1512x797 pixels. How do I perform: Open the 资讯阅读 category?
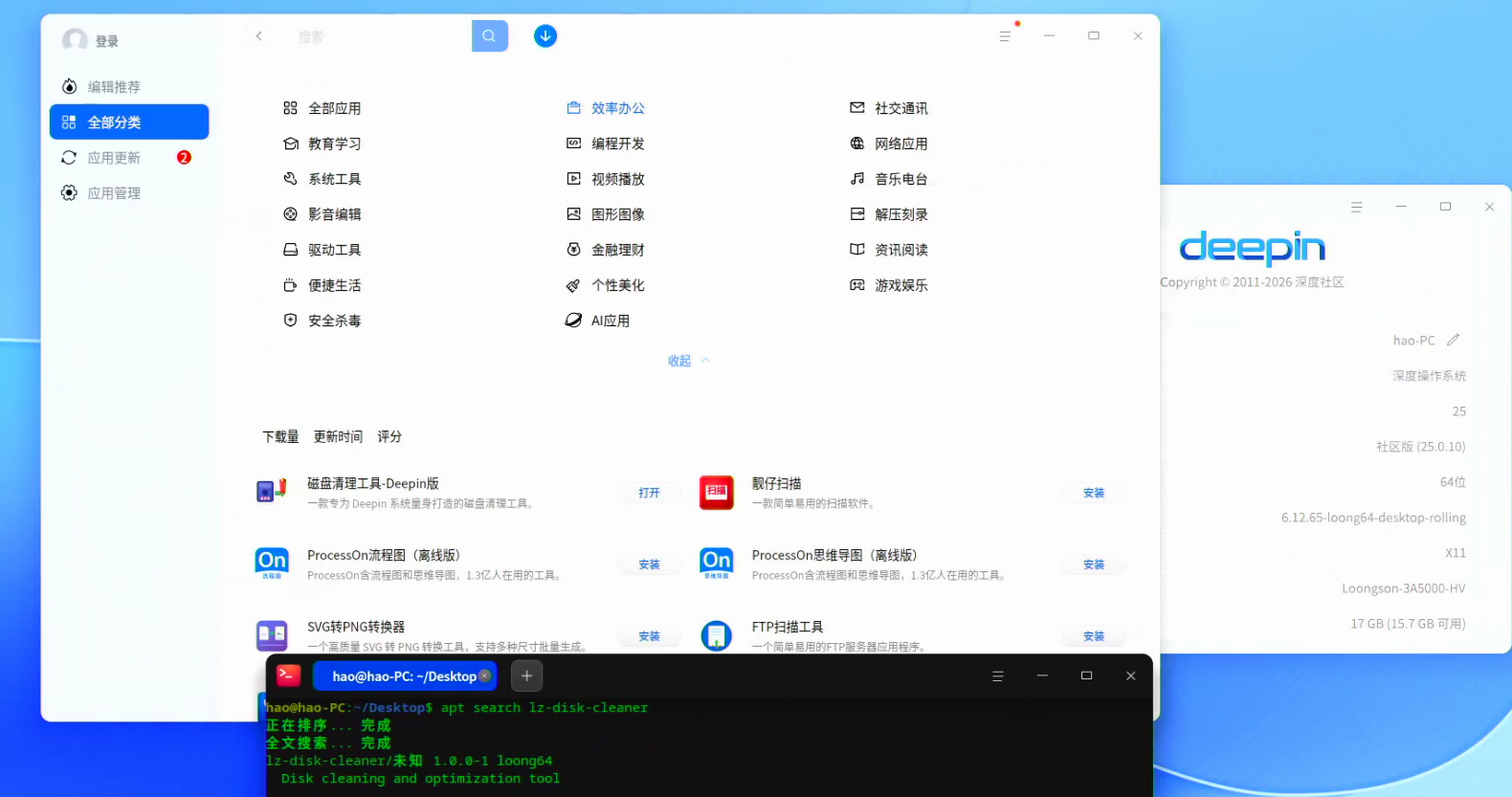[x=889, y=250]
